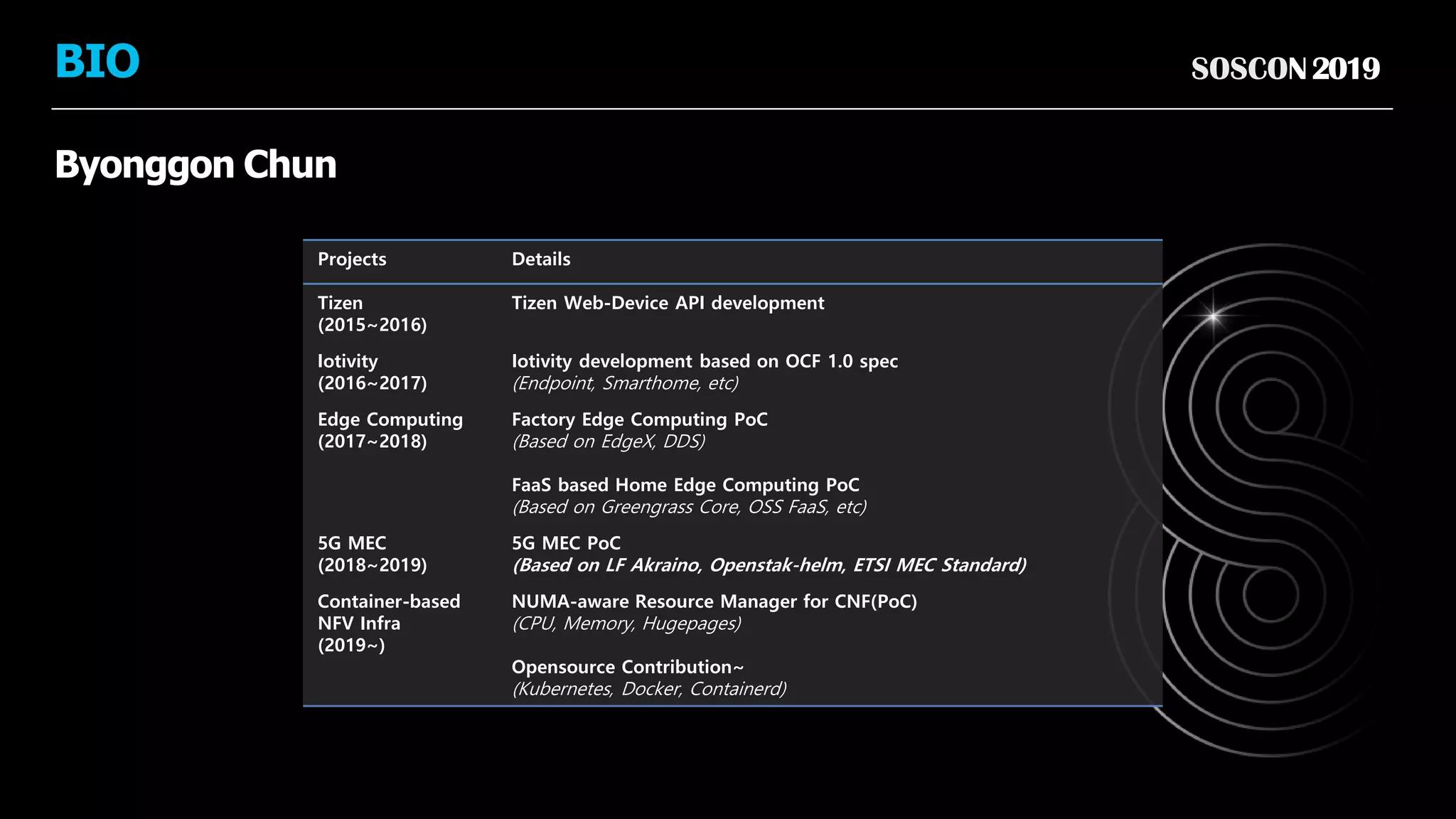The image size is (1456, 819).
Task: Select the 5G MEC (2018~2019) cell
Action: 372,554
